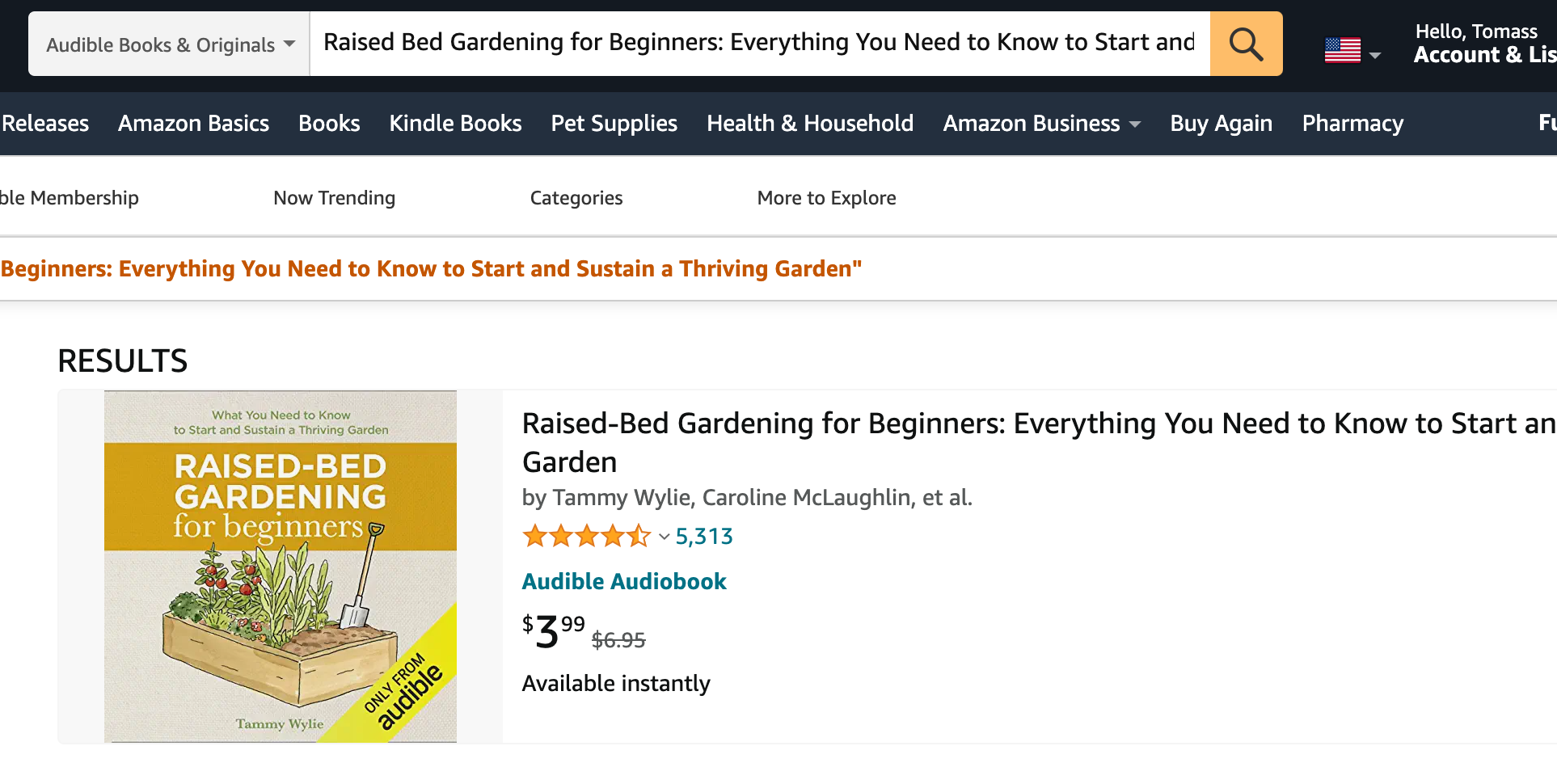The height and width of the screenshot is (784, 1557).
Task: Open the Kindle Books navigation item
Action: (455, 124)
